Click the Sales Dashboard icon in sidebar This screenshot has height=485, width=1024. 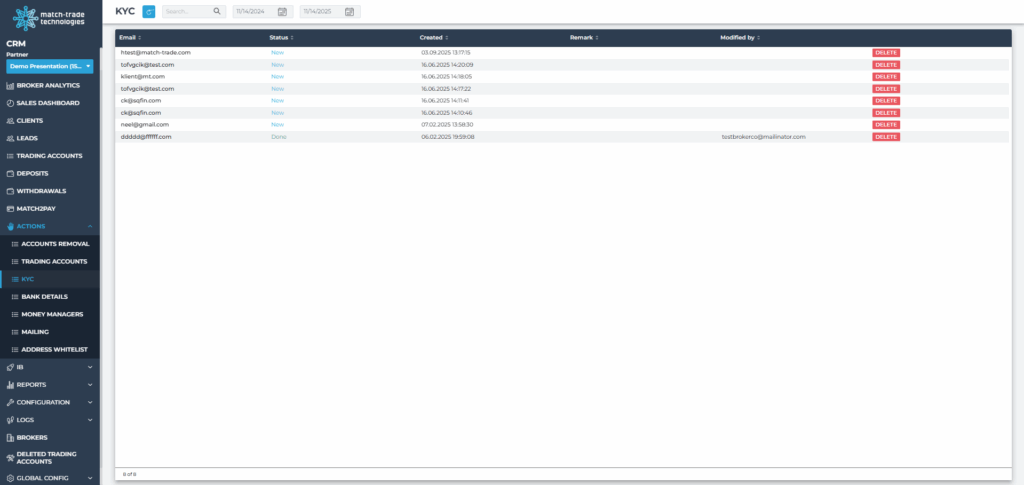pos(9,103)
